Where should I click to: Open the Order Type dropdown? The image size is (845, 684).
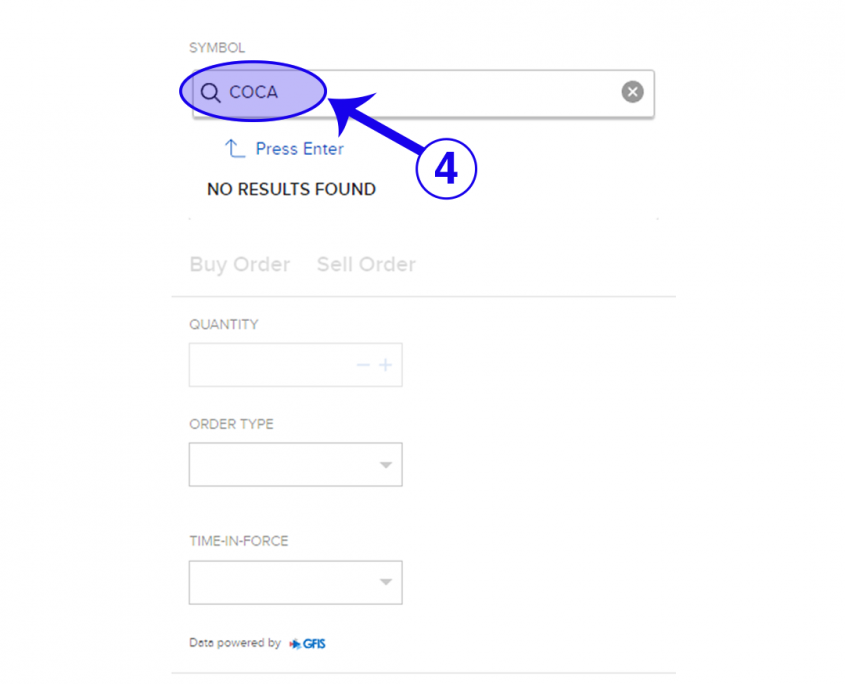[x=295, y=465]
